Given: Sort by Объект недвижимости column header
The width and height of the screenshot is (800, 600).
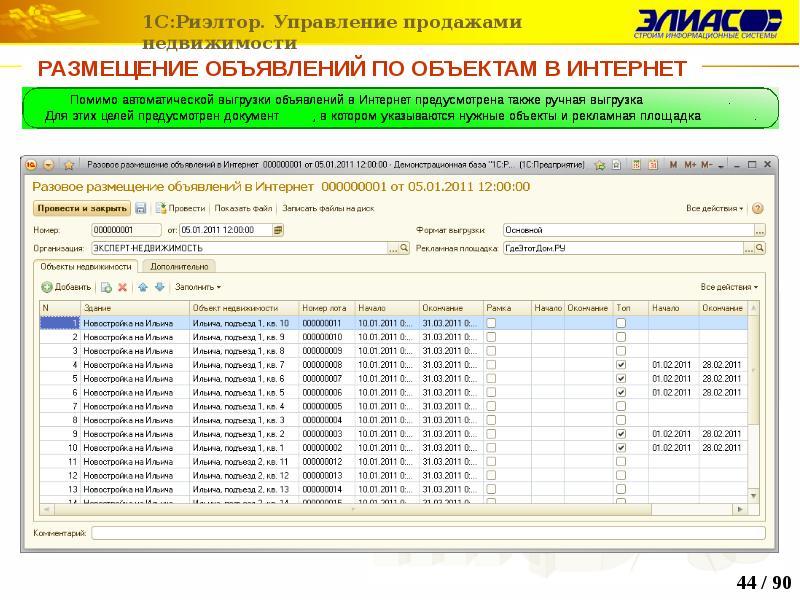Looking at the screenshot, I should coord(244,308).
